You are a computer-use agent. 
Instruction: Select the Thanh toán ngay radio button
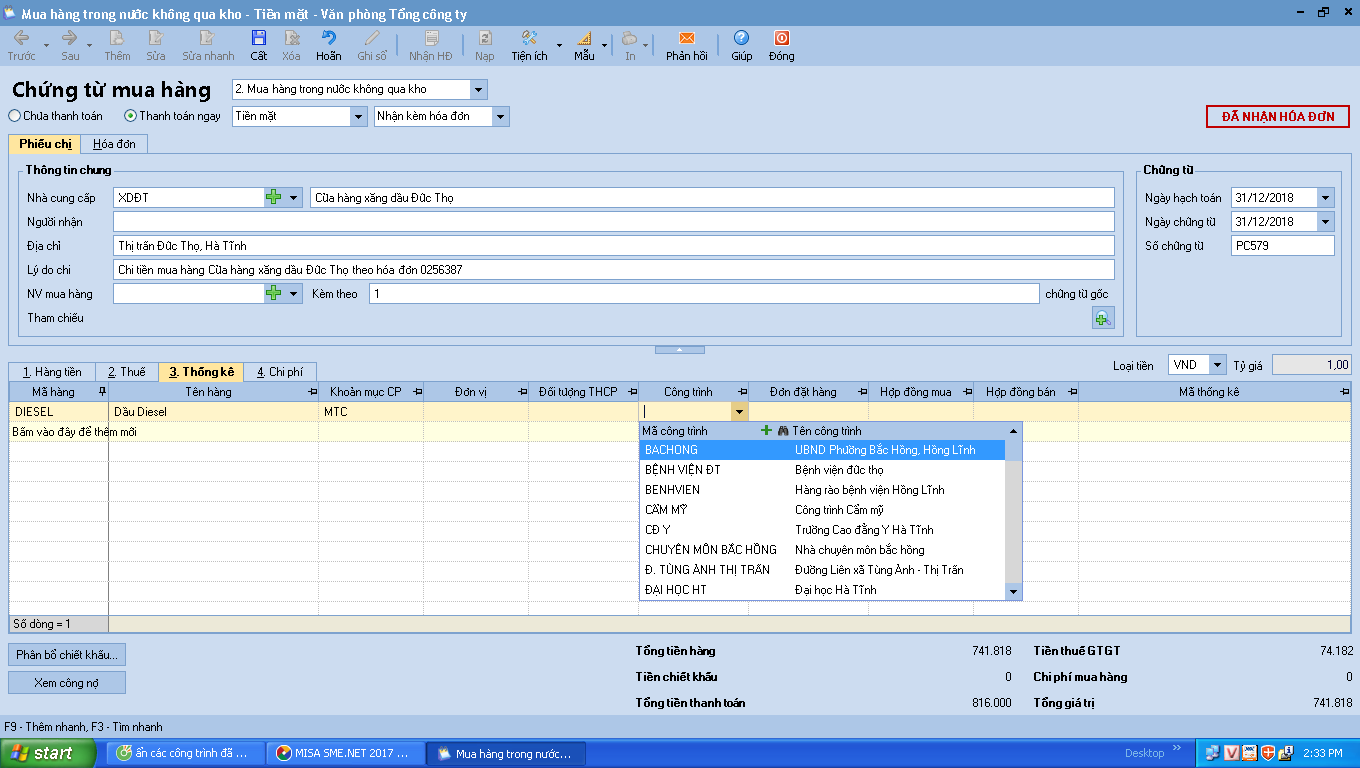tap(131, 116)
